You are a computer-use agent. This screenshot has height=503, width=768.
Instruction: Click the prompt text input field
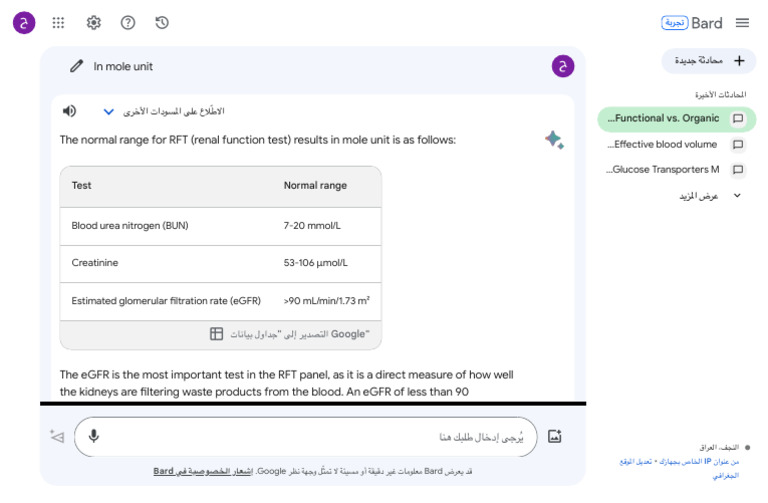click(320, 436)
